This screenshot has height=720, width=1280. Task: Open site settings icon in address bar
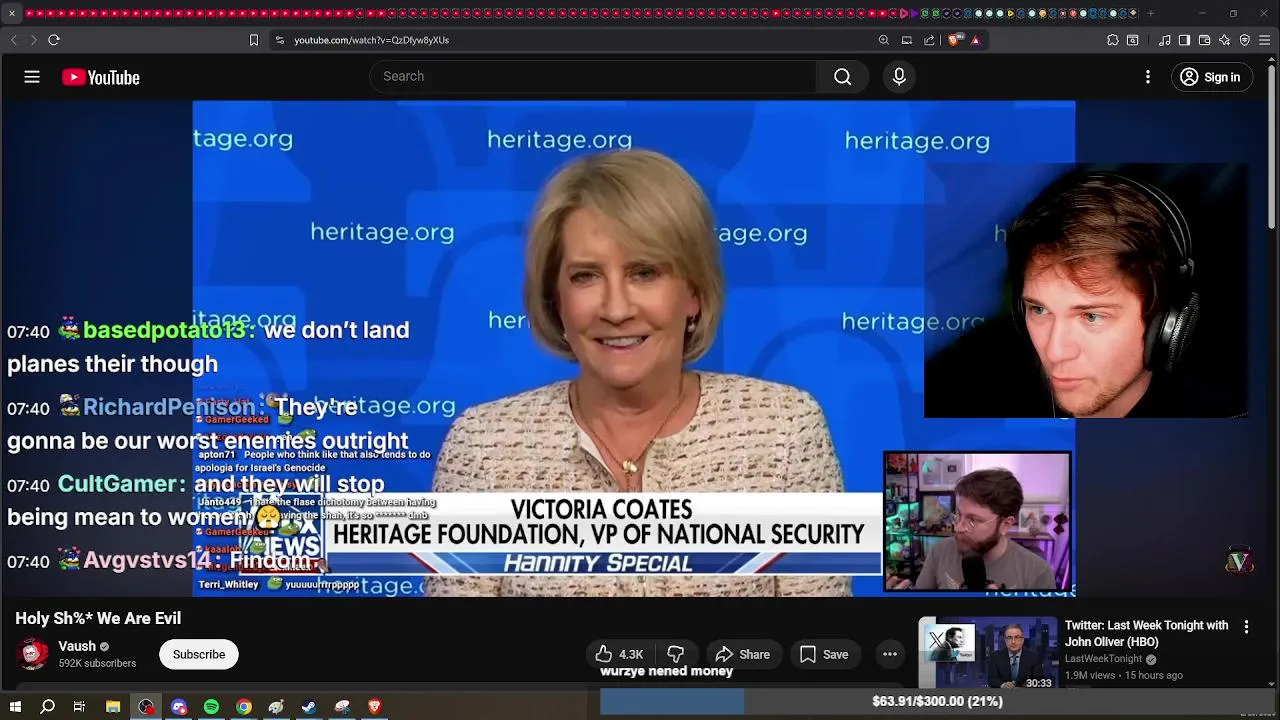pos(280,40)
